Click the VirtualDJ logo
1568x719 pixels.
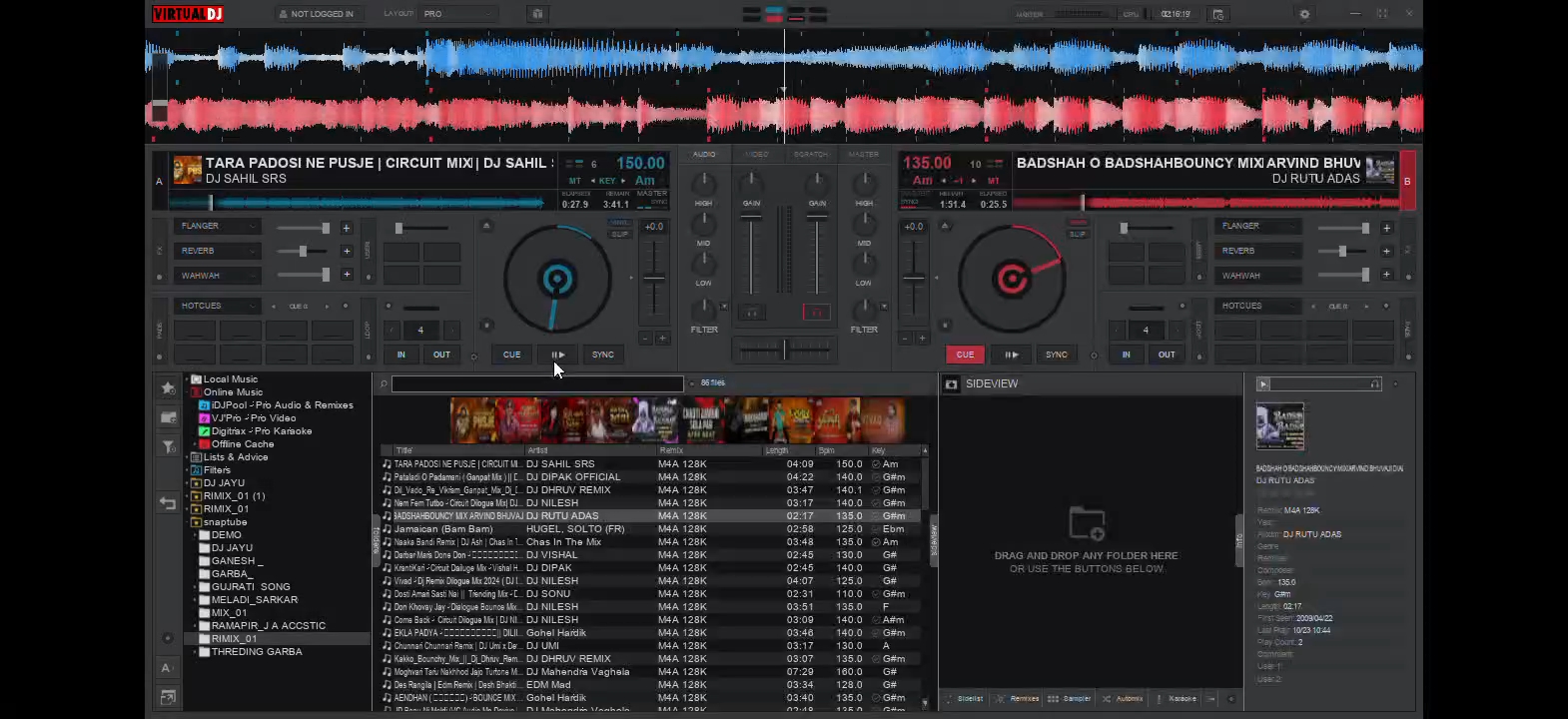(x=187, y=14)
